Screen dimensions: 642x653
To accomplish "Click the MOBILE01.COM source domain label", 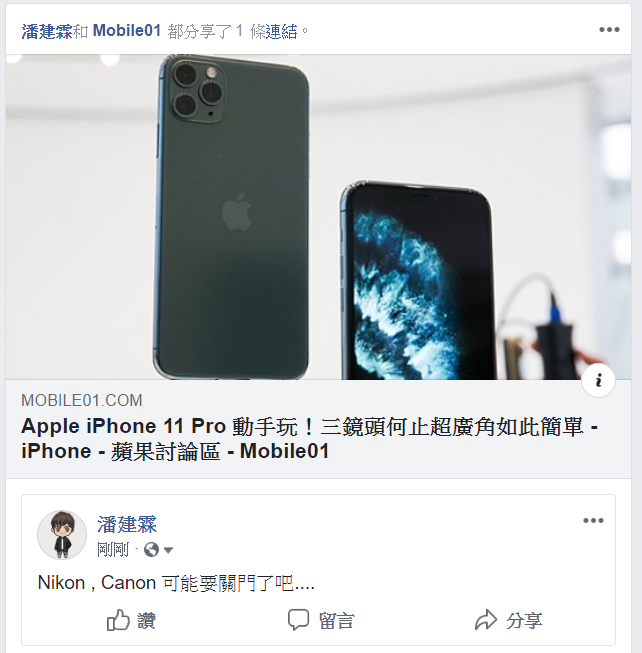I will tap(82, 401).
